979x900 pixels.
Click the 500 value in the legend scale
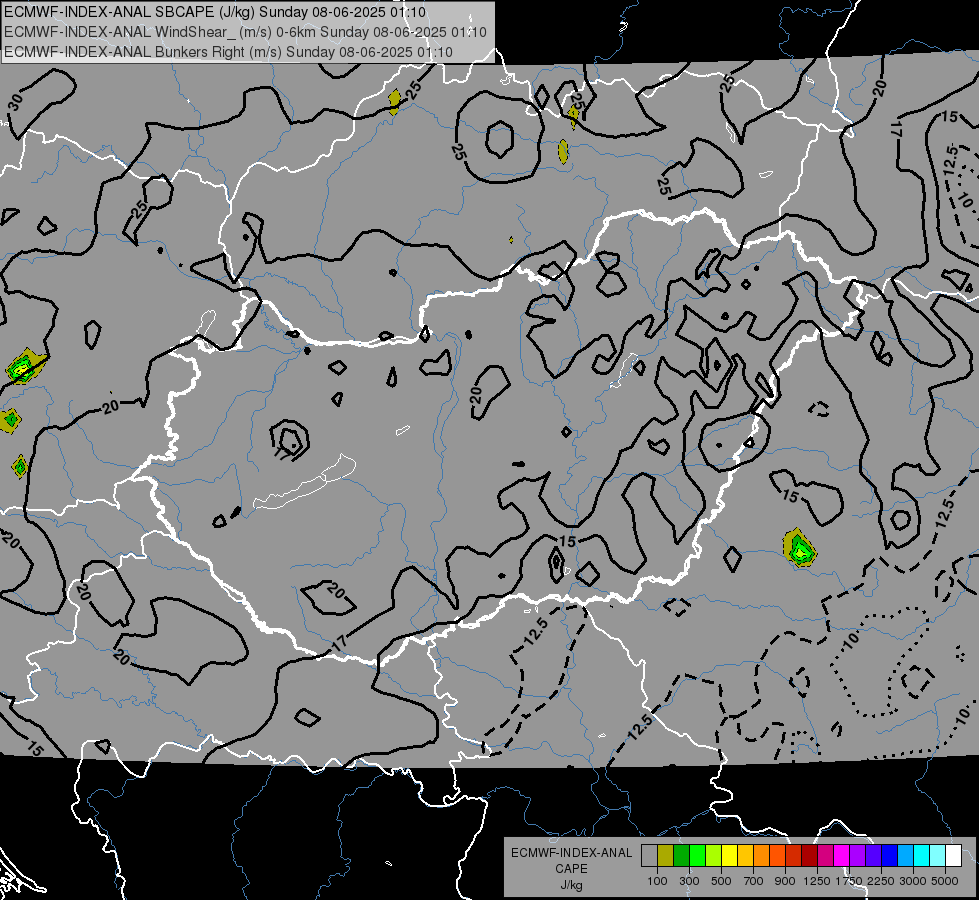pyautogui.click(x=721, y=881)
